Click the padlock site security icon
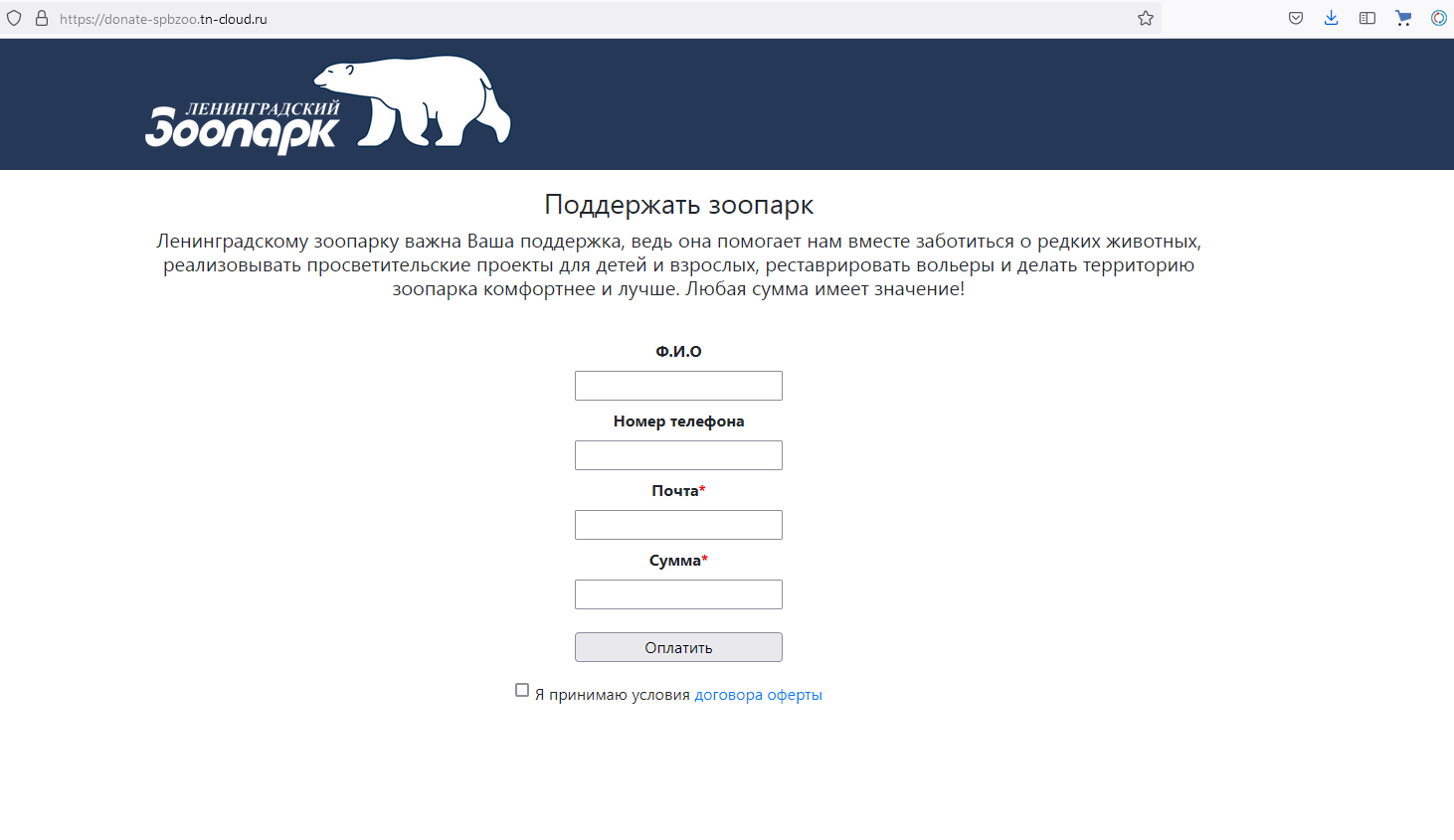Viewport: 1454px width, 840px height. coord(42,18)
